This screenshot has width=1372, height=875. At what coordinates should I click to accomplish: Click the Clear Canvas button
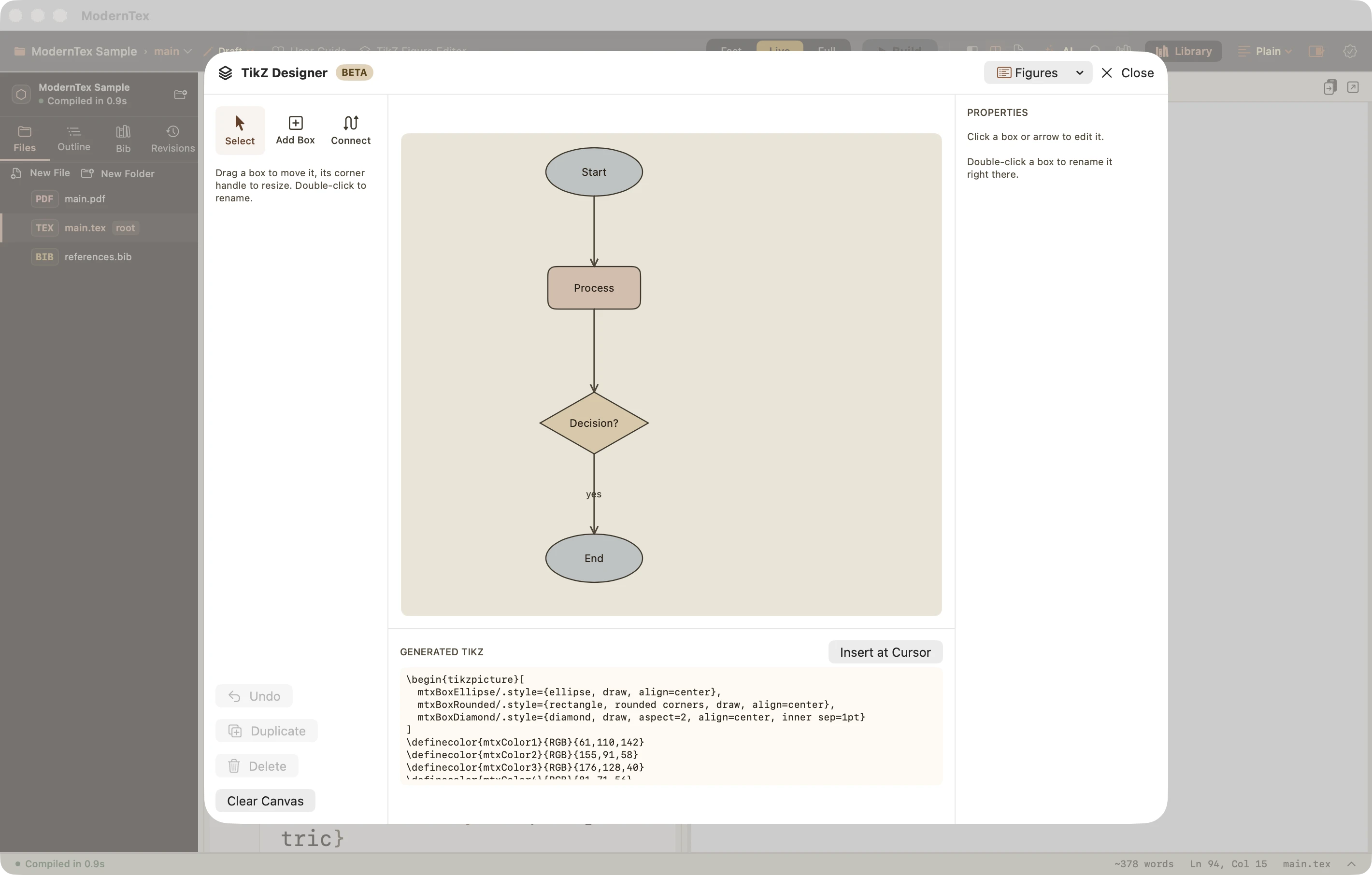(x=265, y=800)
